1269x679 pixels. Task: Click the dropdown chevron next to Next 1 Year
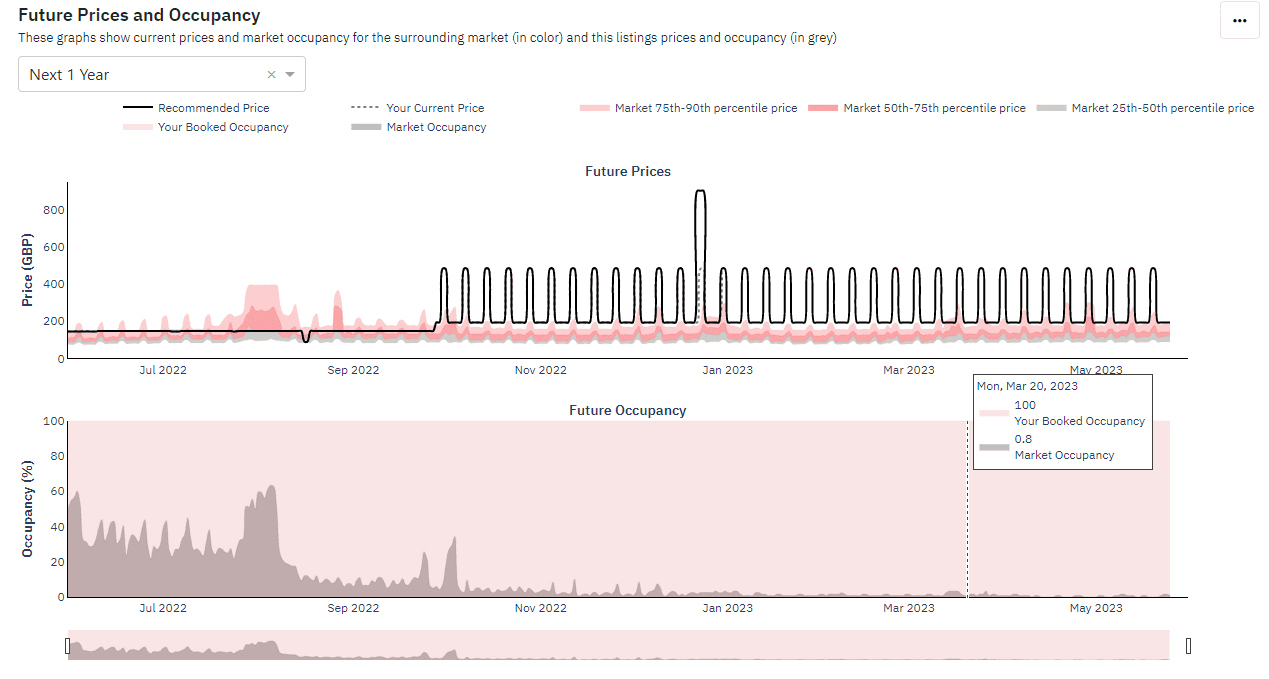click(290, 74)
